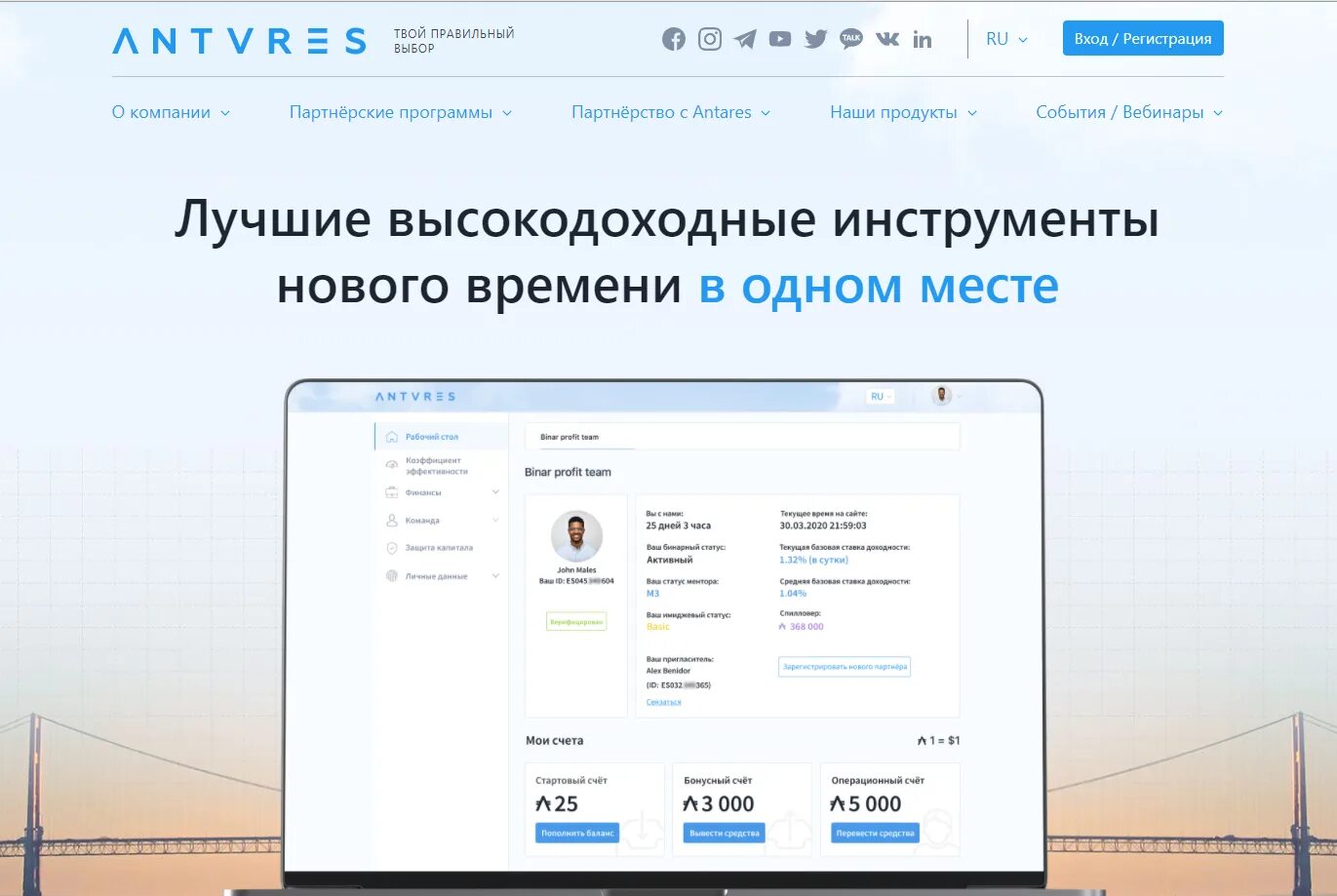Click the gauge icon beside Коэффициент эффективности

point(392,465)
